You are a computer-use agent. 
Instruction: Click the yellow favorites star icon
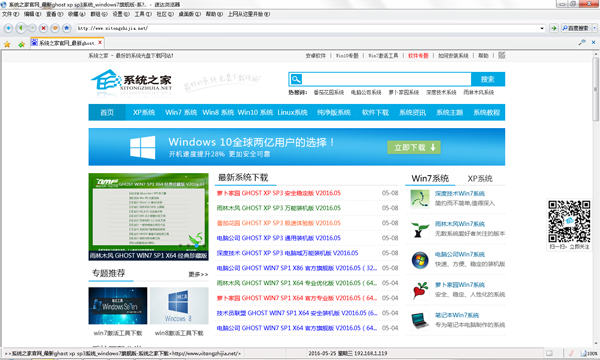pyautogui.click(x=7, y=44)
